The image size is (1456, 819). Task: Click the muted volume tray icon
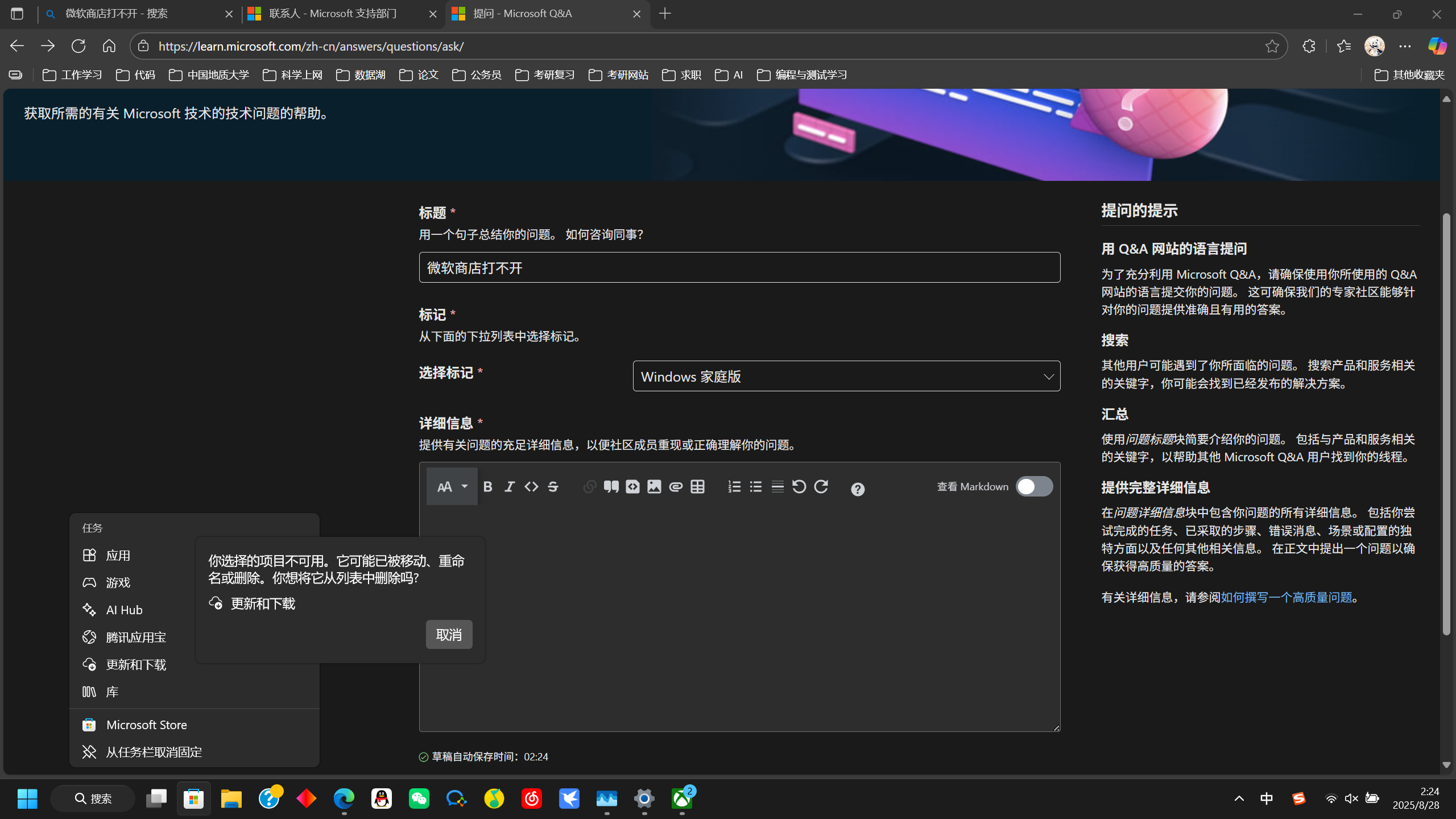point(1351,799)
